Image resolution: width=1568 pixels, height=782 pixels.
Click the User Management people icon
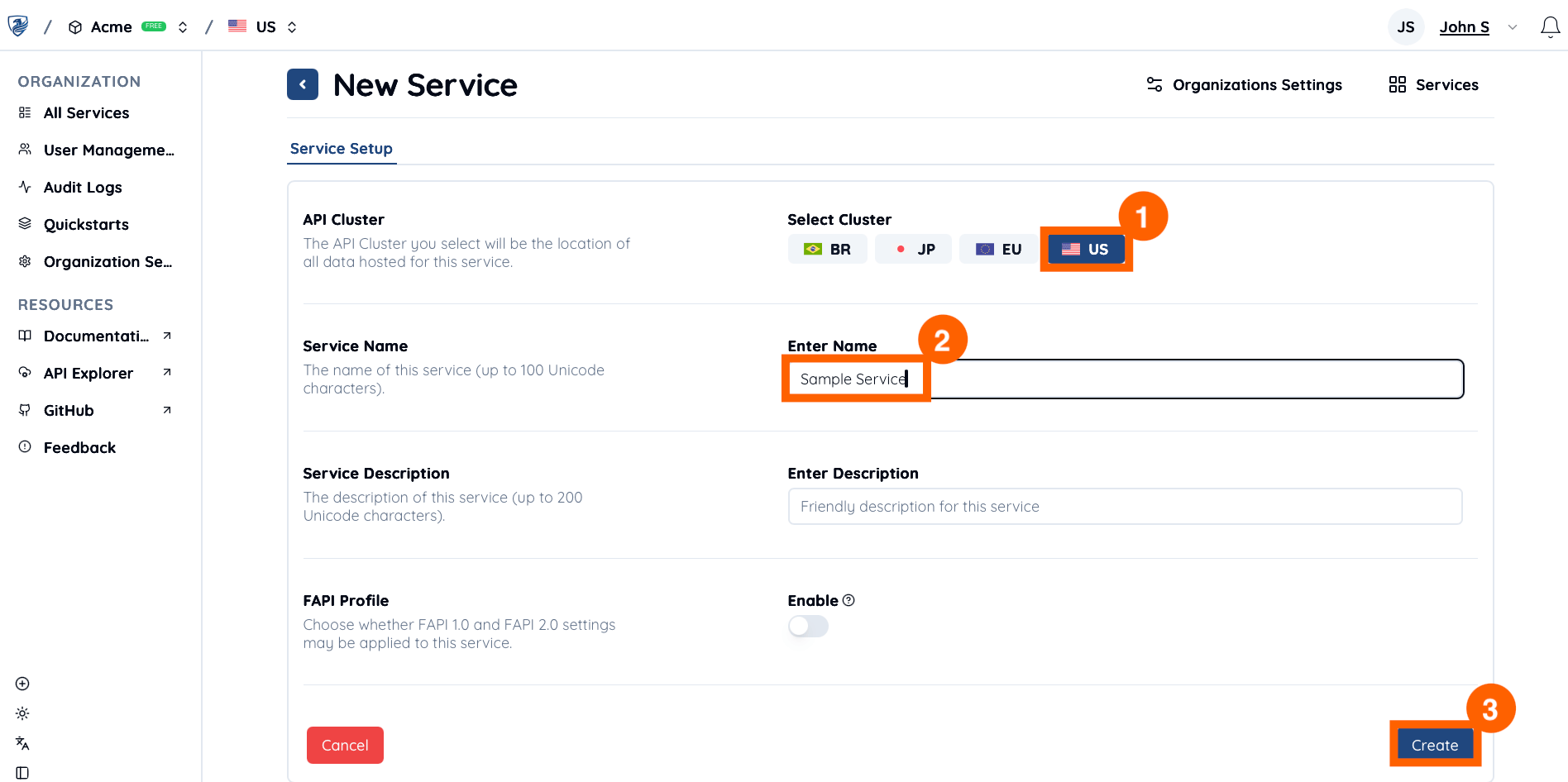[x=25, y=150]
